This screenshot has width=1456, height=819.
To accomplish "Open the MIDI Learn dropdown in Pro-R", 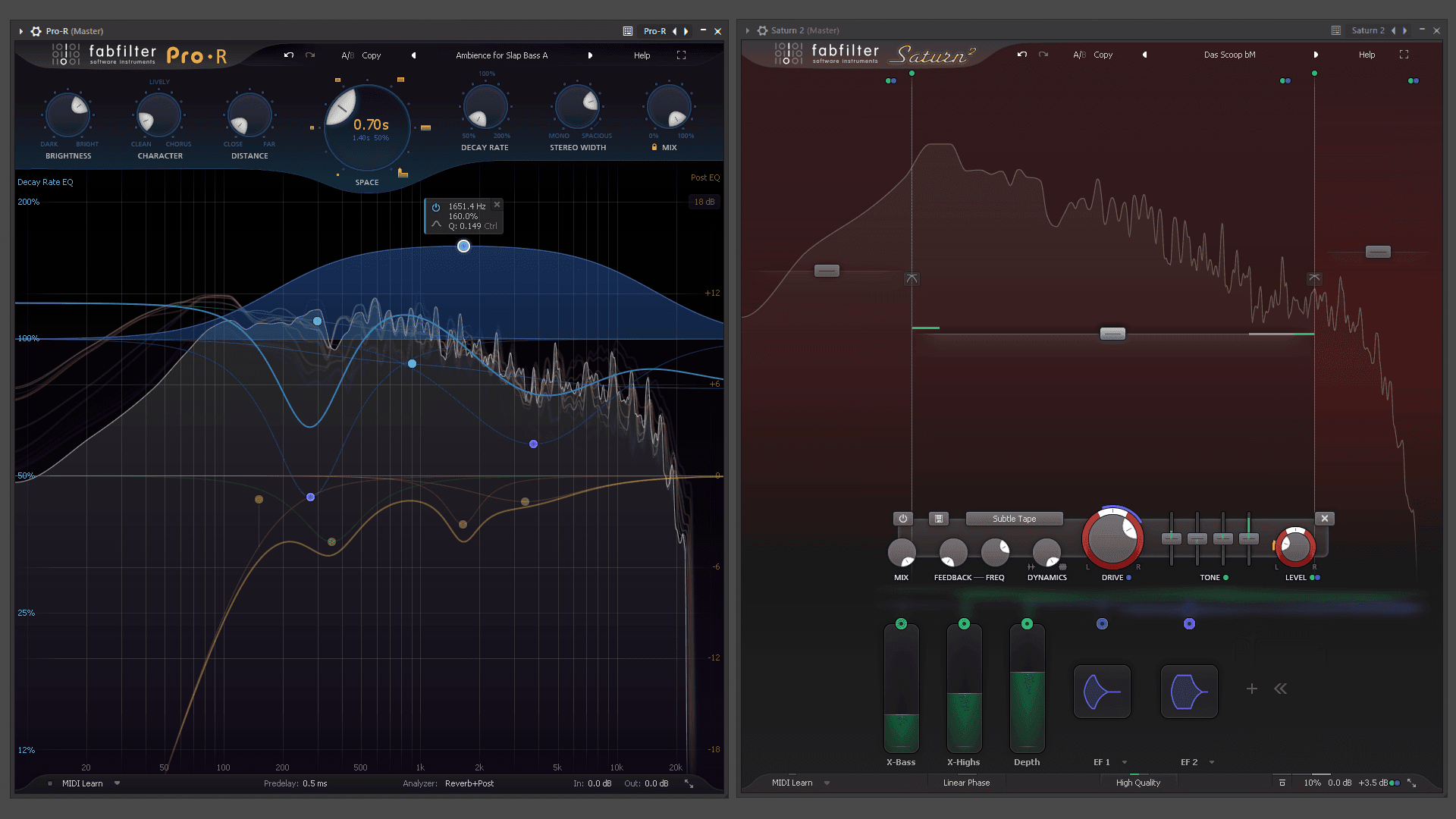I will pyautogui.click(x=116, y=783).
